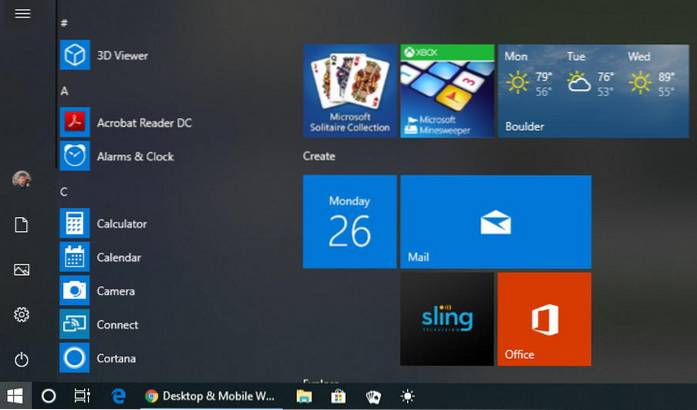Open the Mail tile
697x410 pixels.
(x=495, y=222)
